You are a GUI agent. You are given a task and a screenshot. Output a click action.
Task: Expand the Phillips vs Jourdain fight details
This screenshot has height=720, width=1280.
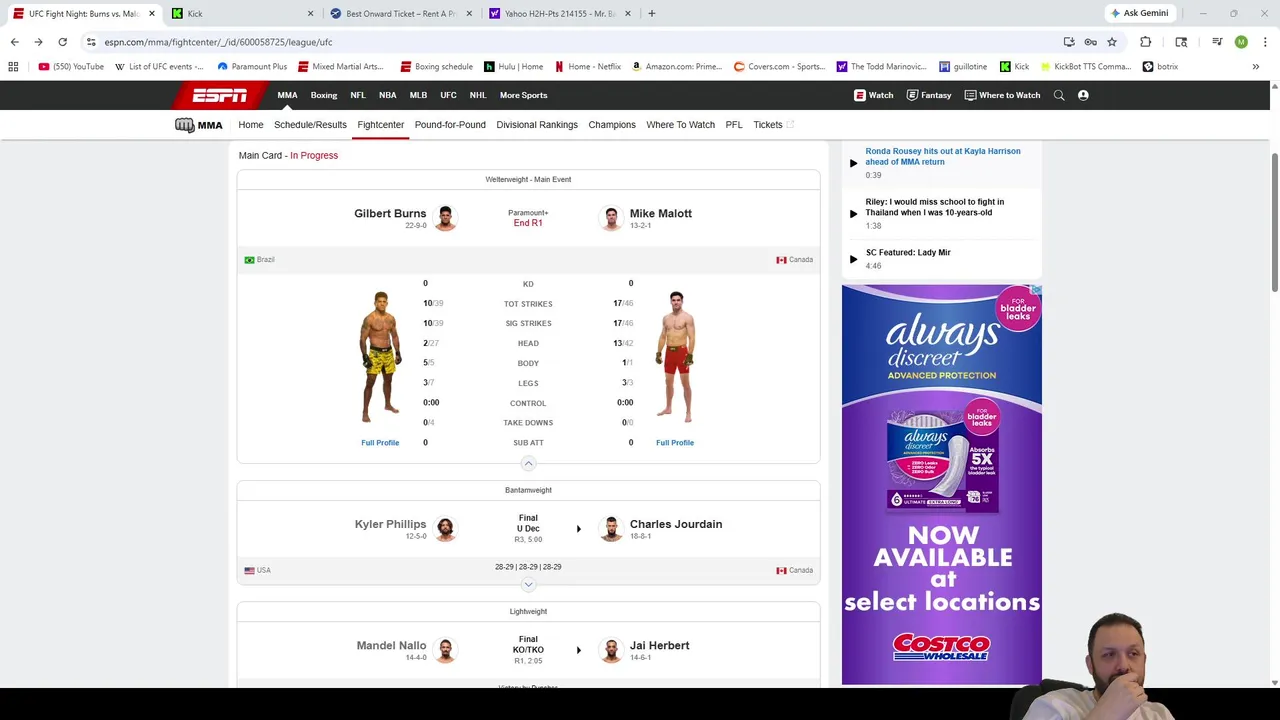pos(528,584)
